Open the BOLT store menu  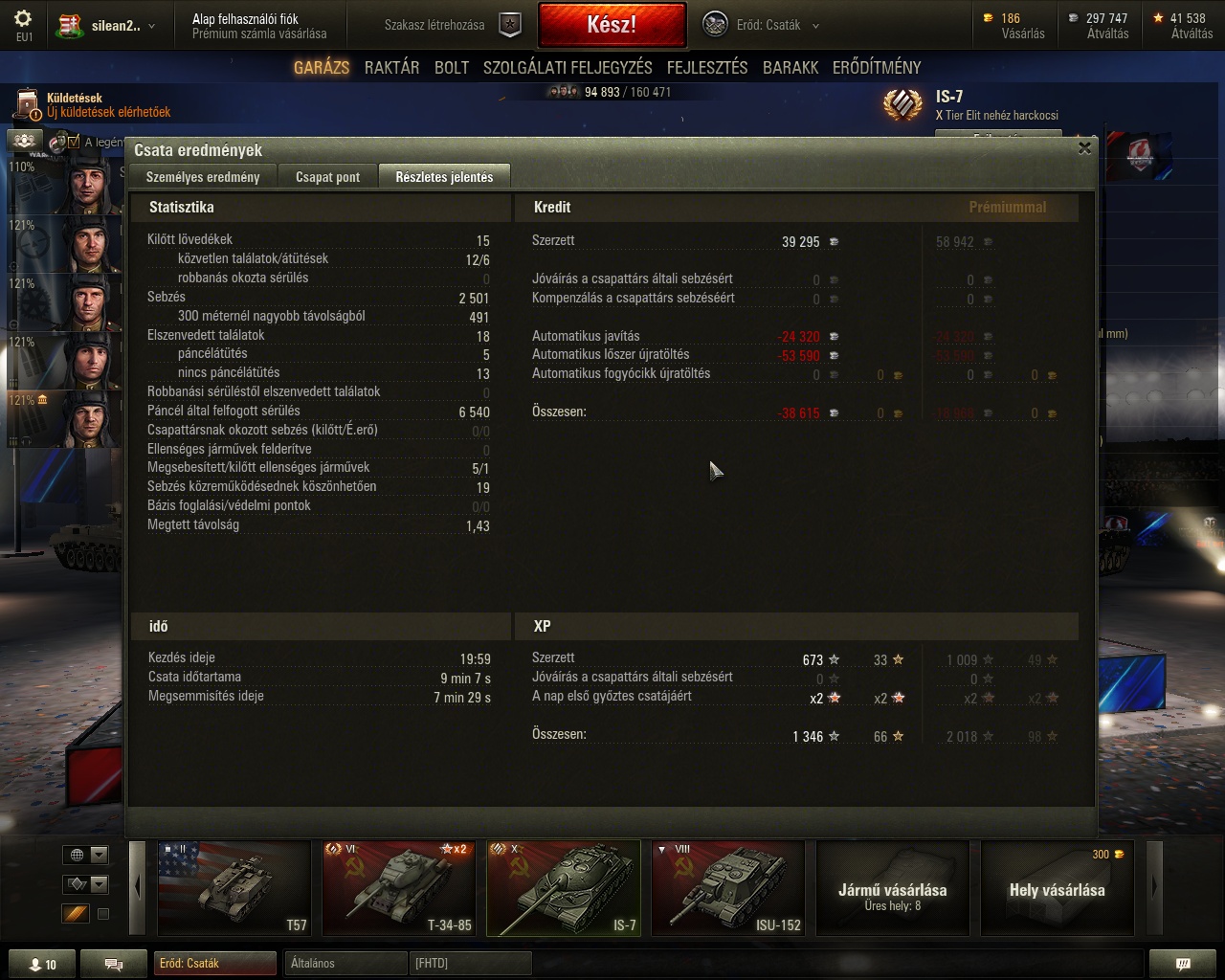point(452,67)
